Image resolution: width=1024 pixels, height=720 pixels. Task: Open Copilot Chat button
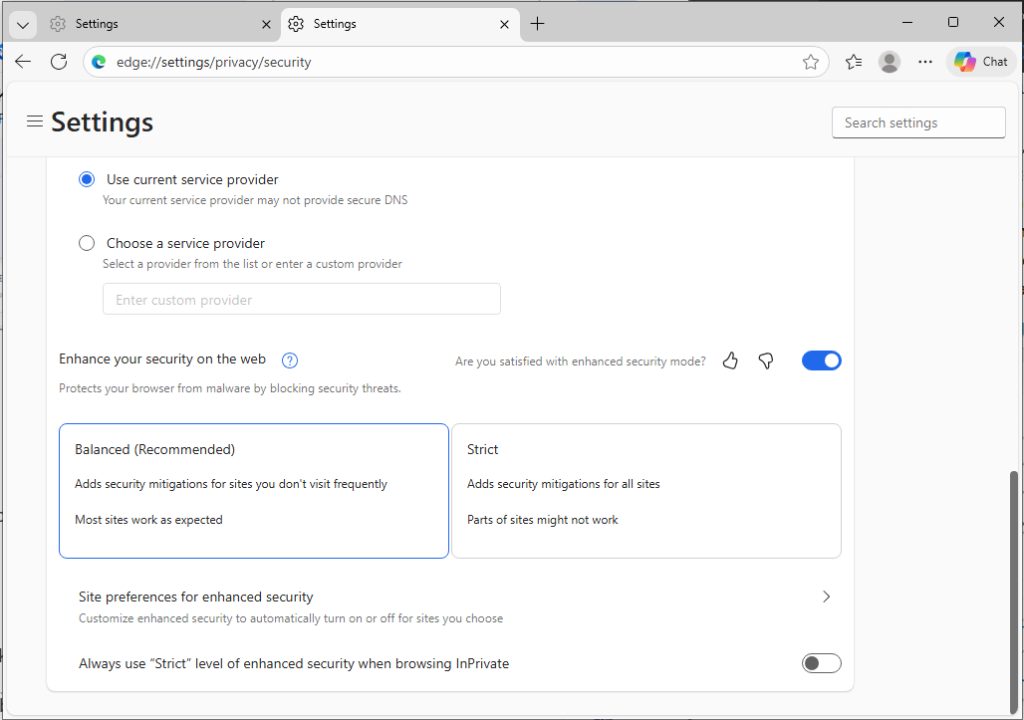[981, 62]
